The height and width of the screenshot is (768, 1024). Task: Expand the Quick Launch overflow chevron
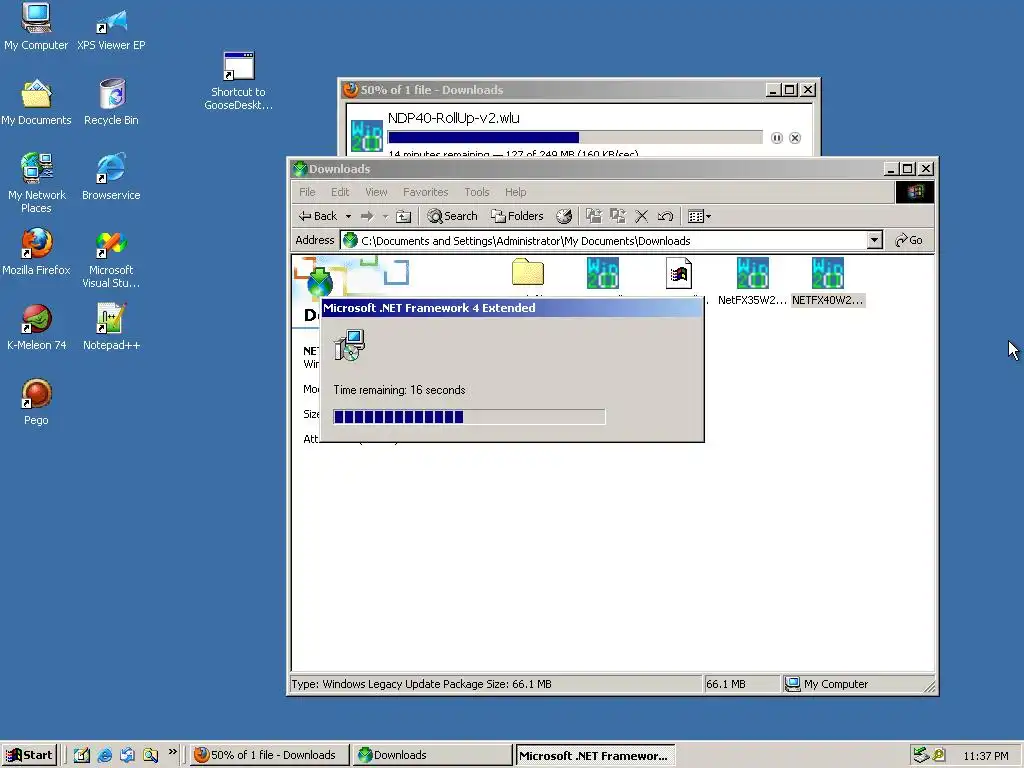point(172,752)
